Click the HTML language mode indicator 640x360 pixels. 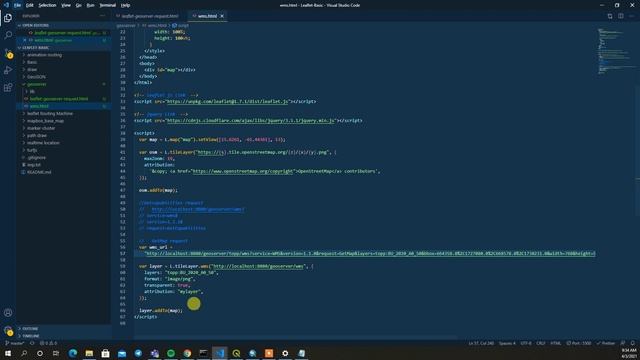[x=556, y=343]
